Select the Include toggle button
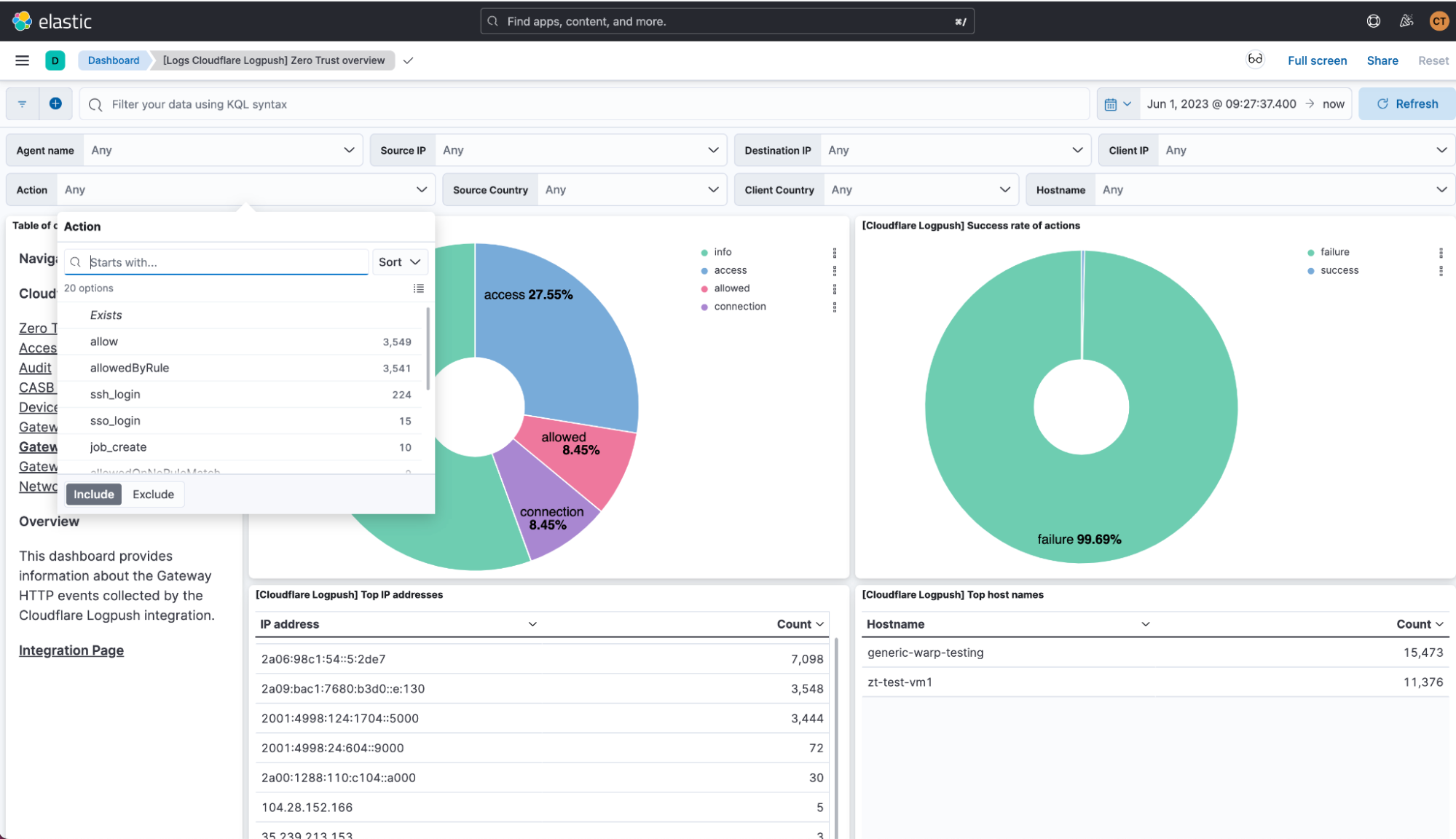 tap(94, 494)
